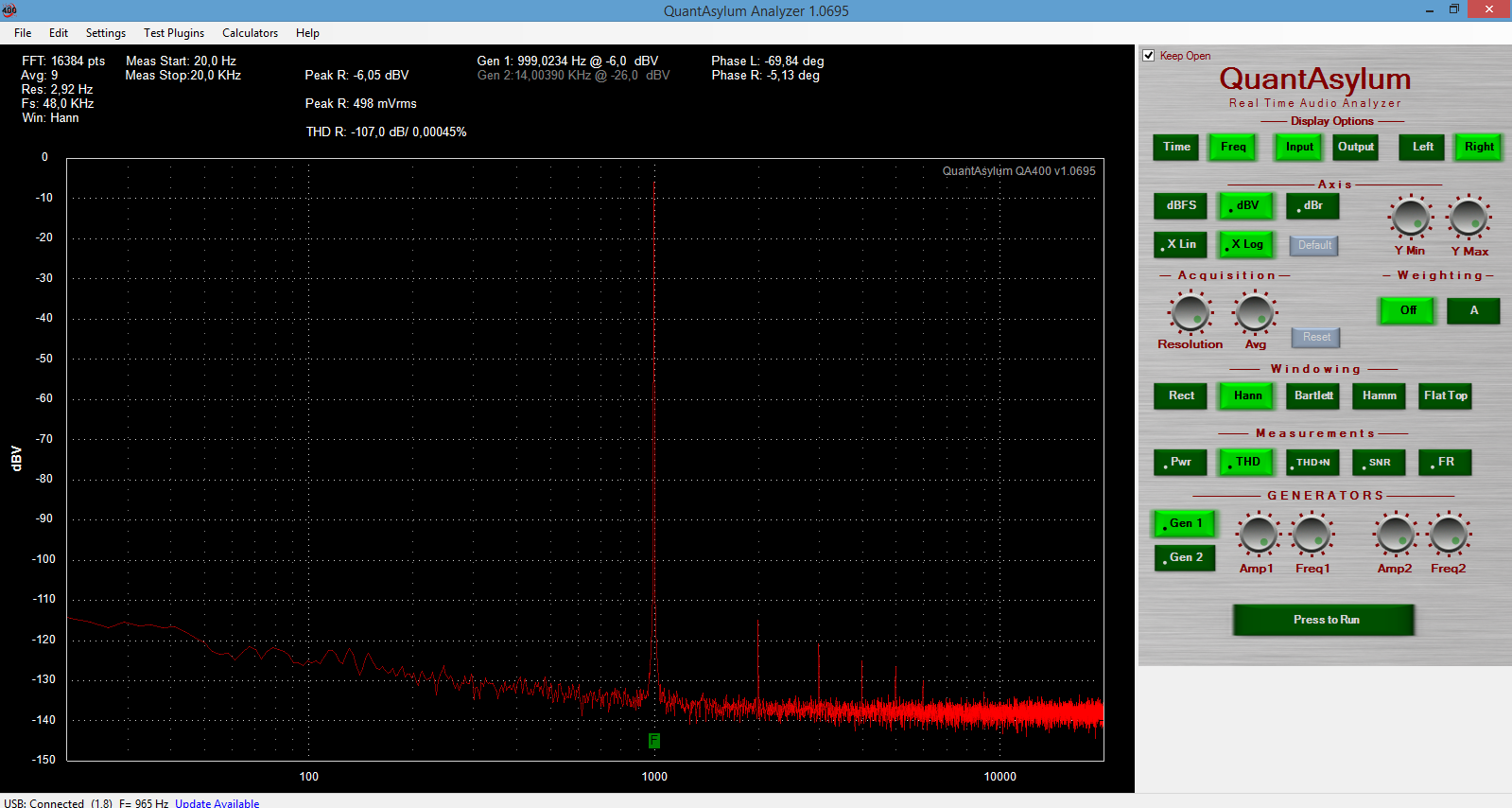Screen dimensions: 1512x808
Task: Click the Press to Run button
Action: (1324, 620)
